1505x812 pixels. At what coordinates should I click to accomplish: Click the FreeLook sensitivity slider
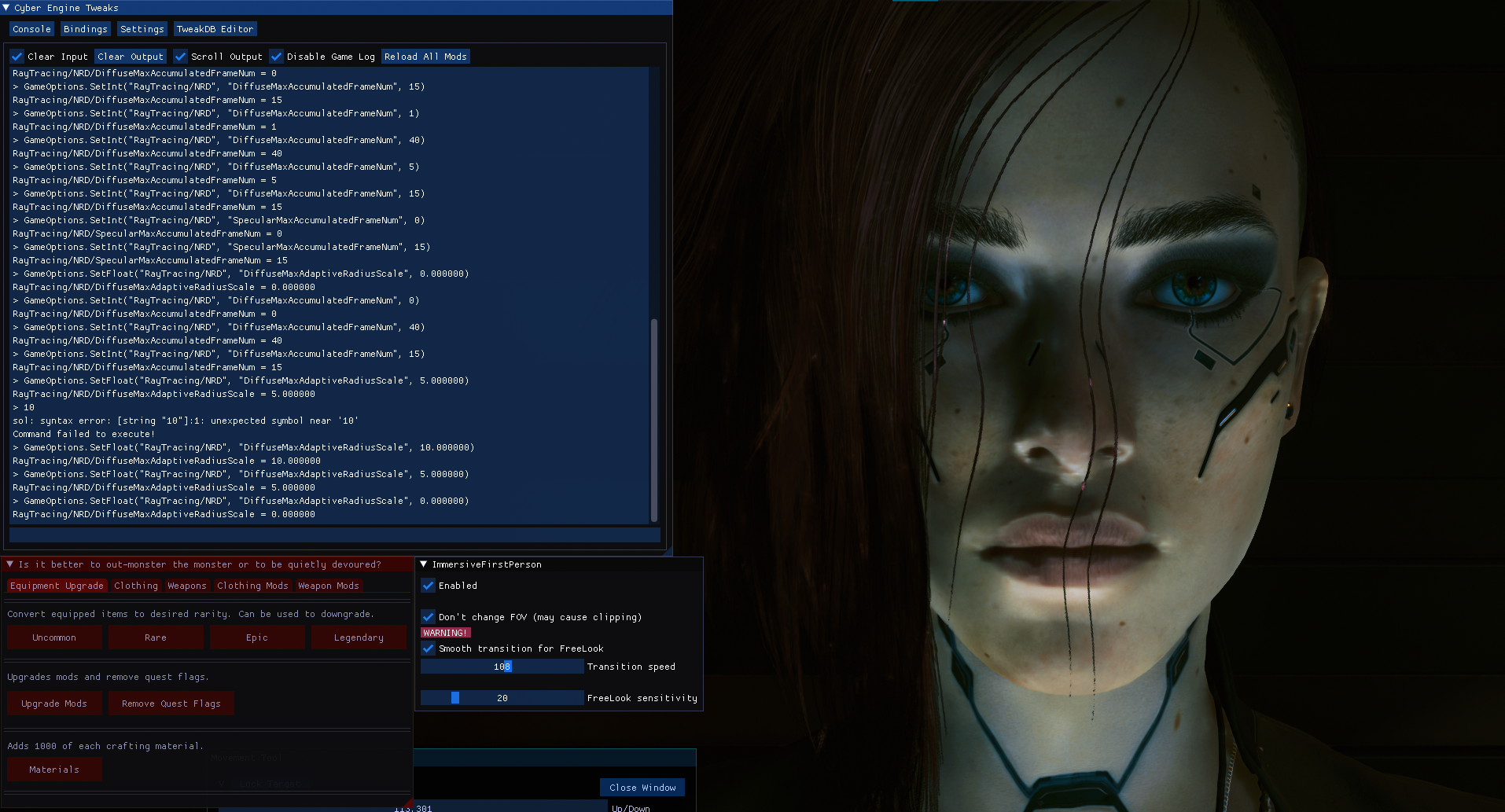pyautogui.click(x=502, y=698)
